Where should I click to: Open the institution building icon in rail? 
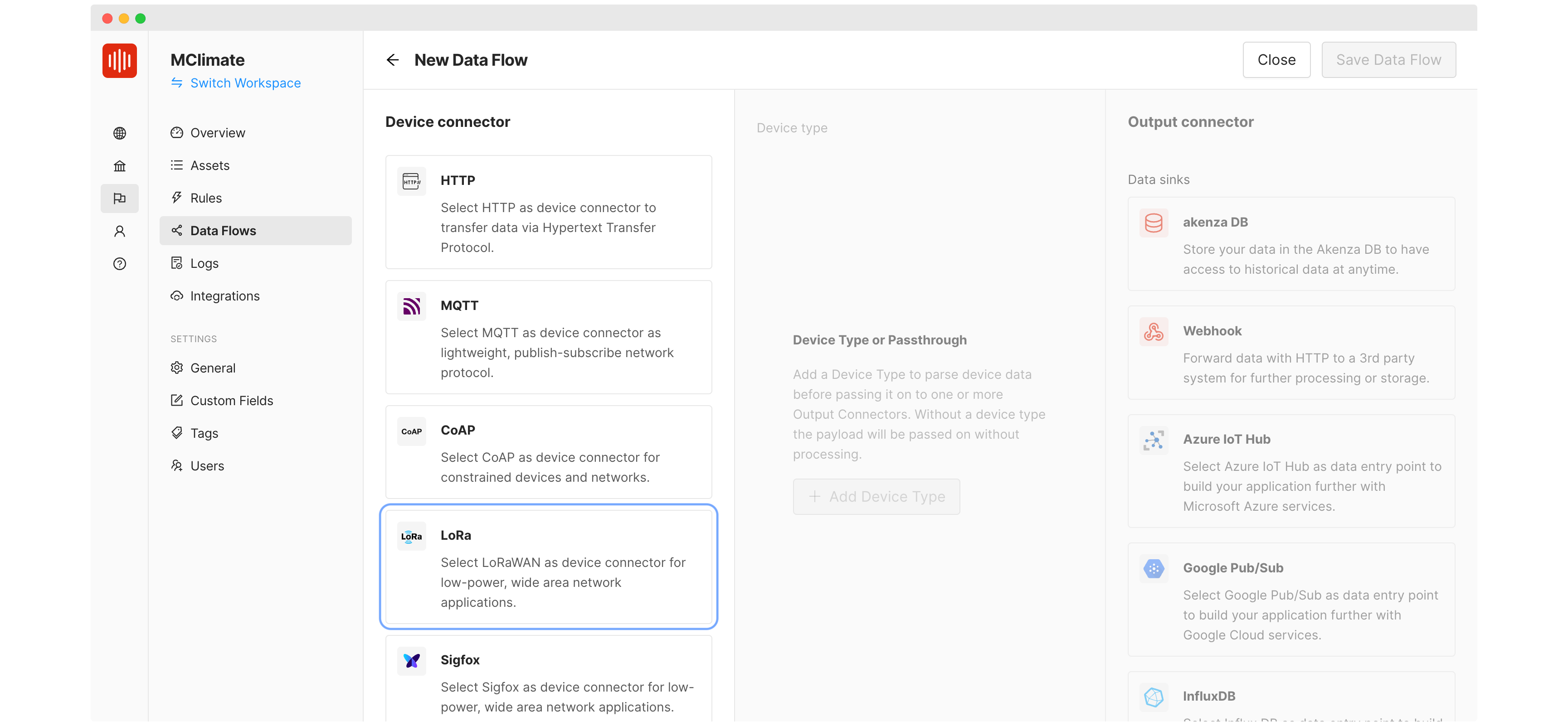(x=119, y=165)
